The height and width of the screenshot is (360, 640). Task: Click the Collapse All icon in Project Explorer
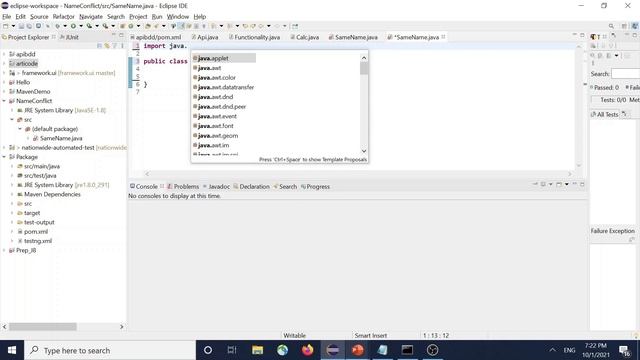click(99, 46)
